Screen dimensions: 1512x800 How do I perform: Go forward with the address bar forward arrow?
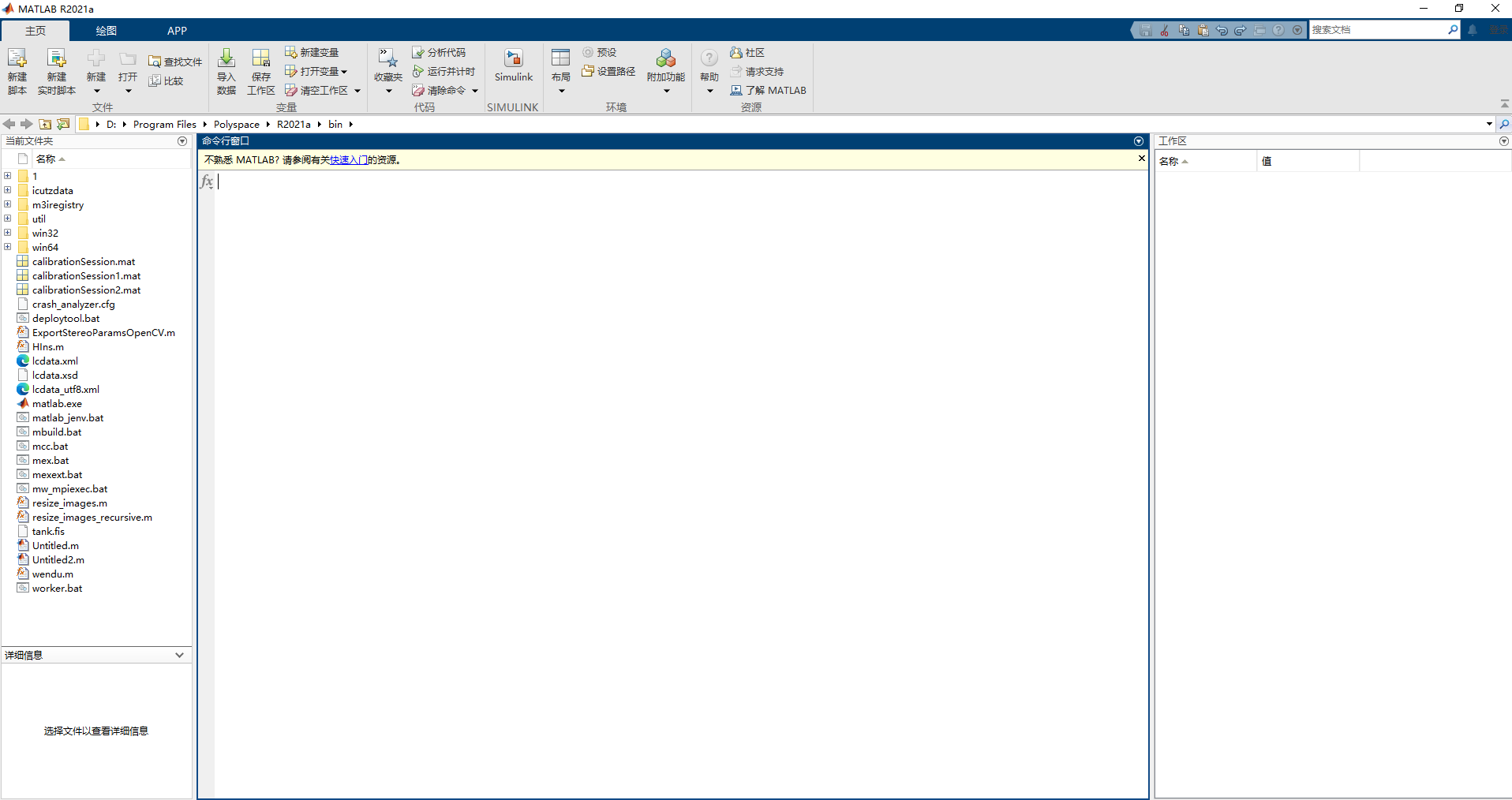(27, 124)
